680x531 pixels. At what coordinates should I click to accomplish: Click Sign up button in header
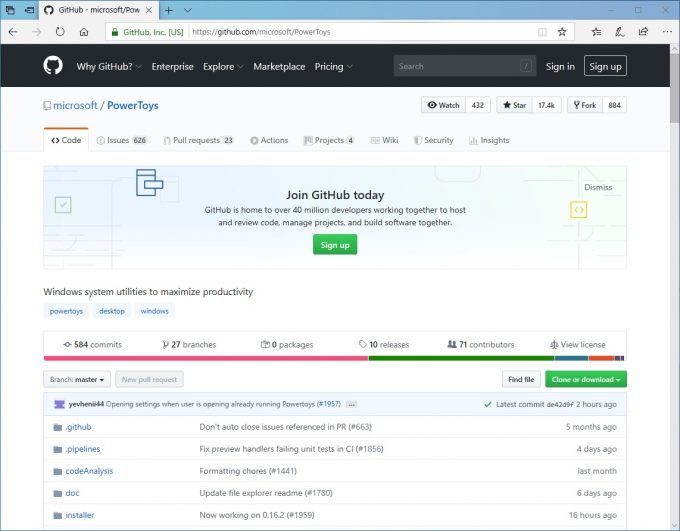coord(605,66)
